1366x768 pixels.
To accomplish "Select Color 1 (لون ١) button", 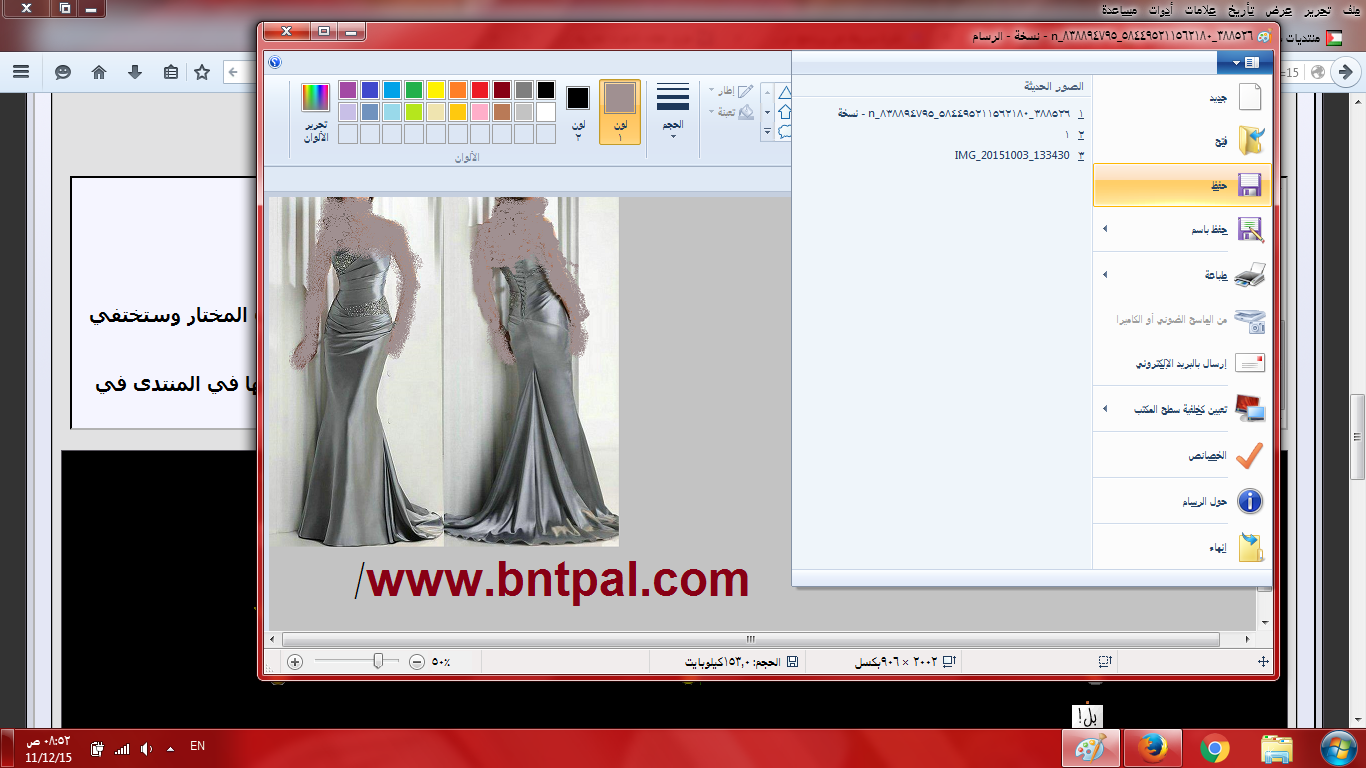I will pyautogui.click(x=620, y=112).
